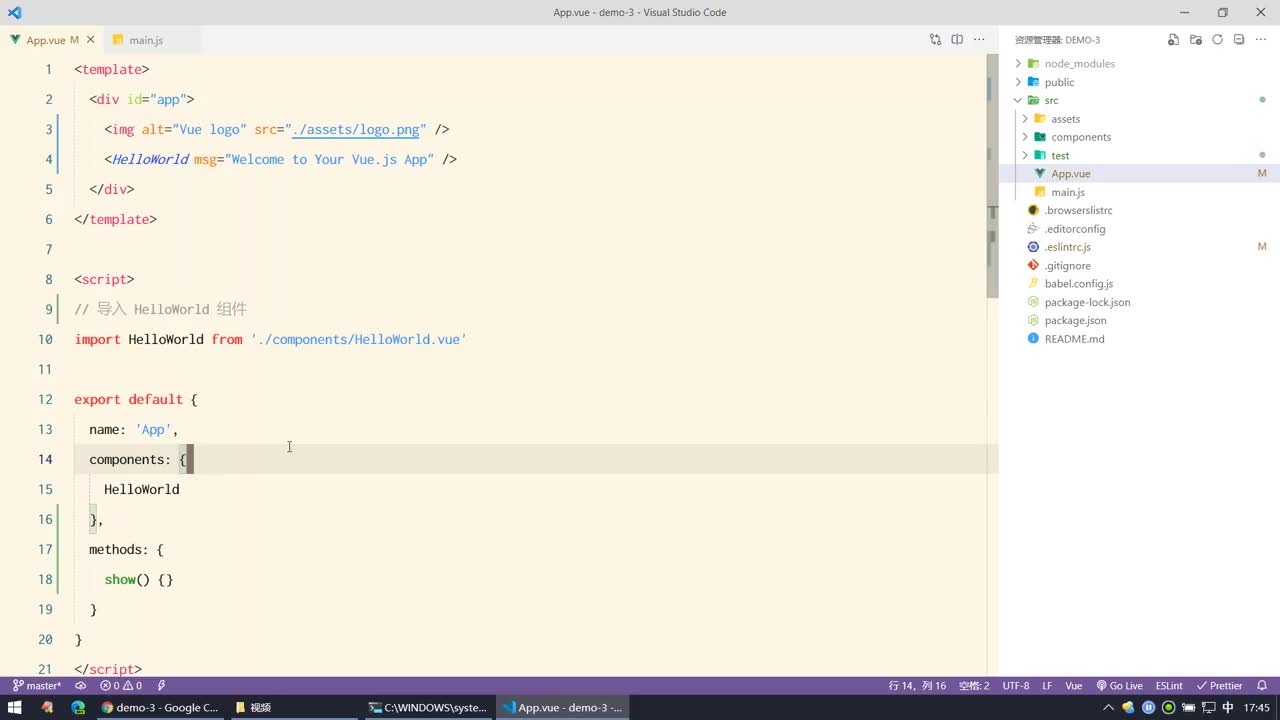Open explorer views and more actions menu
Image resolution: width=1280 pixels, height=720 pixels.
pos(1261,40)
